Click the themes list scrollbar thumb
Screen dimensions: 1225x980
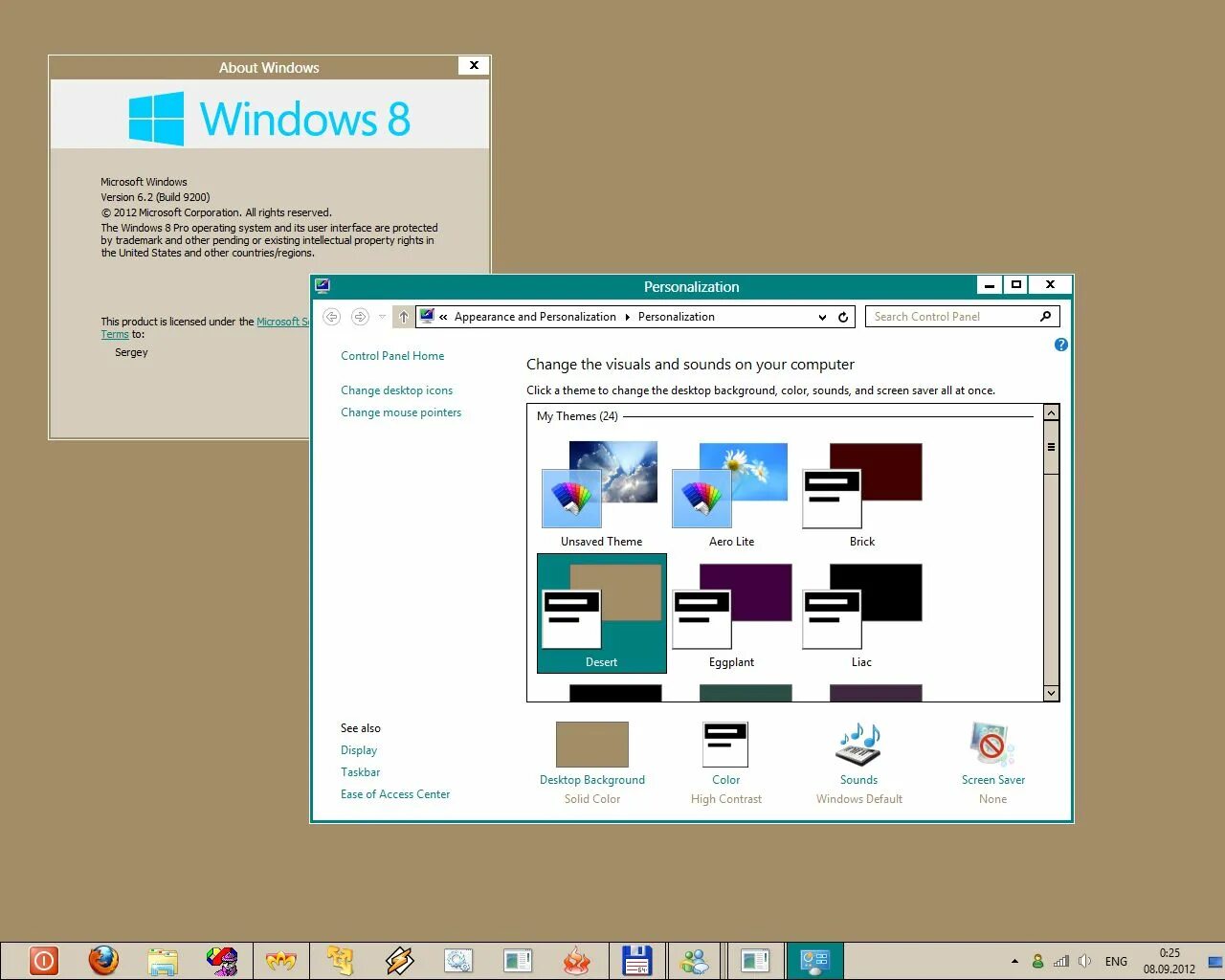pos(1051,448)
